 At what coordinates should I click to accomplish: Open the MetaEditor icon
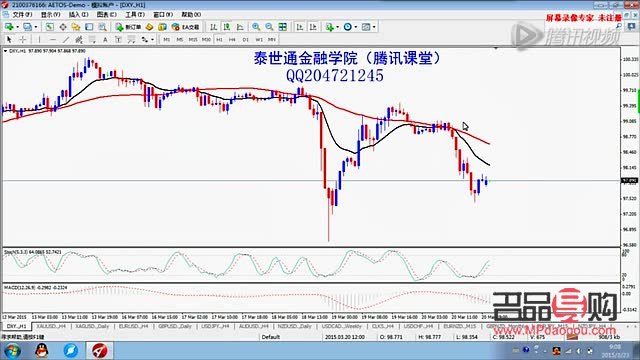(x=149, y=27)
